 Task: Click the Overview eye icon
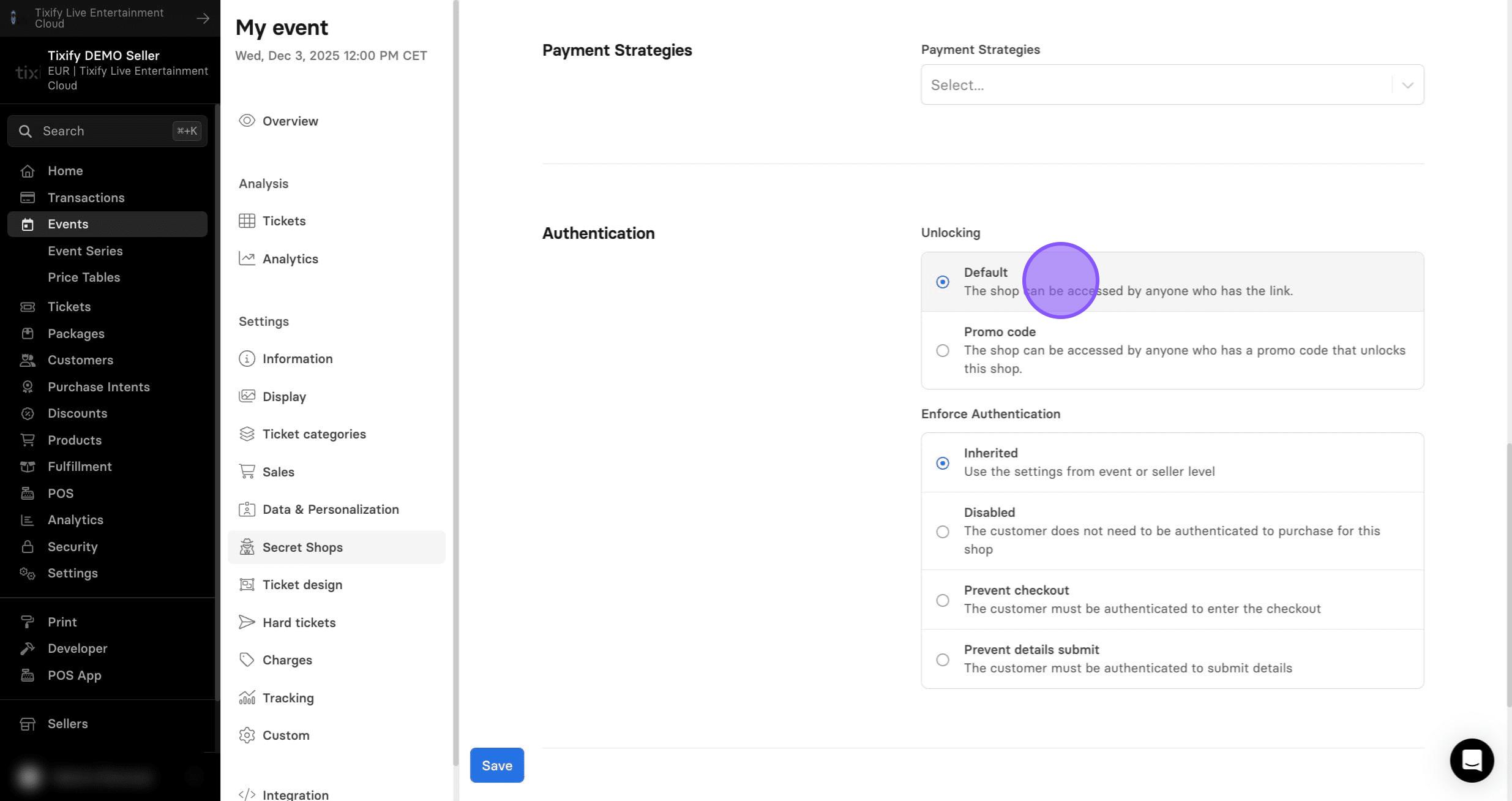[x=247, y=121]
